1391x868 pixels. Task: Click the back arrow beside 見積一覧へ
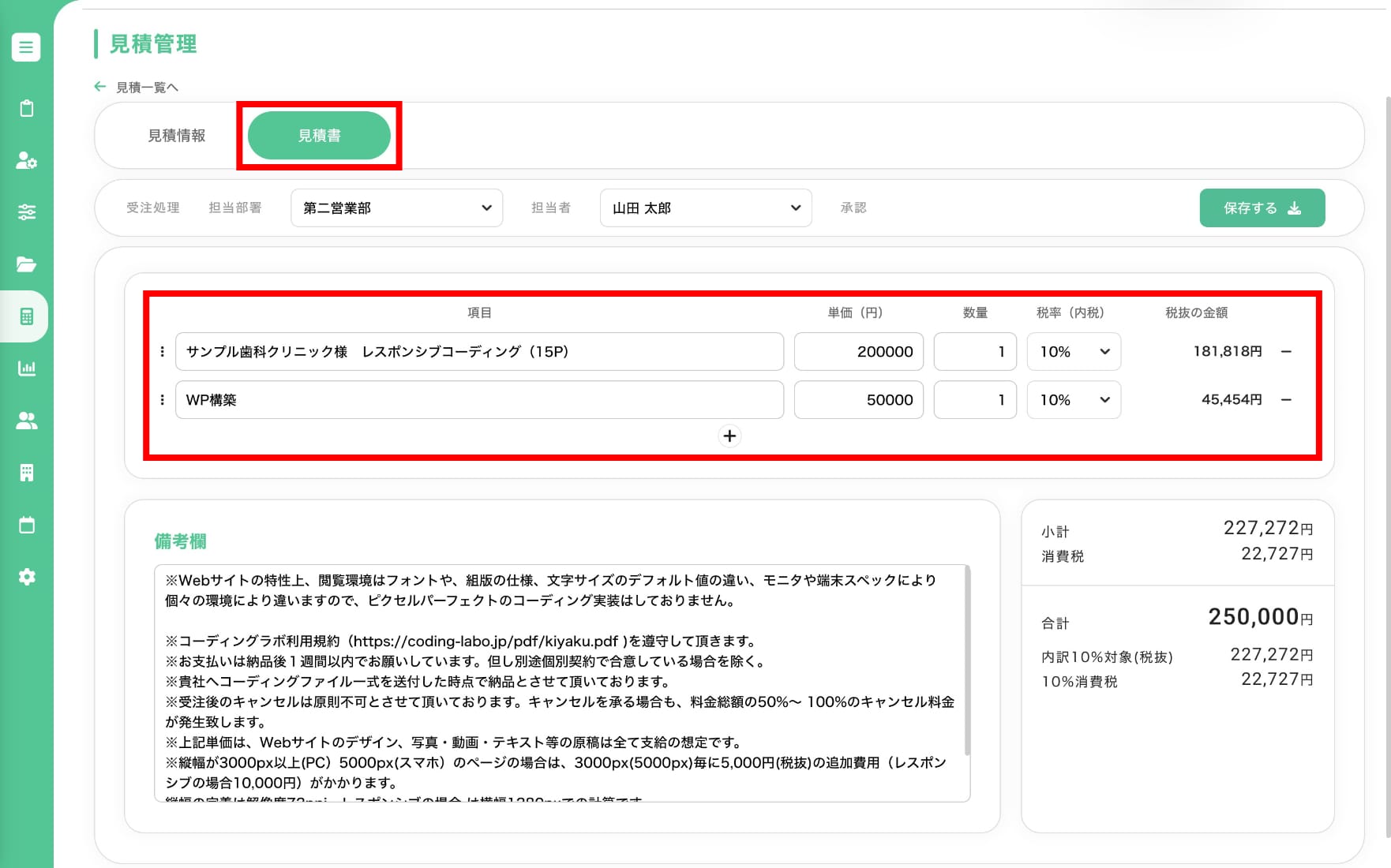click(x=99, y=87)
